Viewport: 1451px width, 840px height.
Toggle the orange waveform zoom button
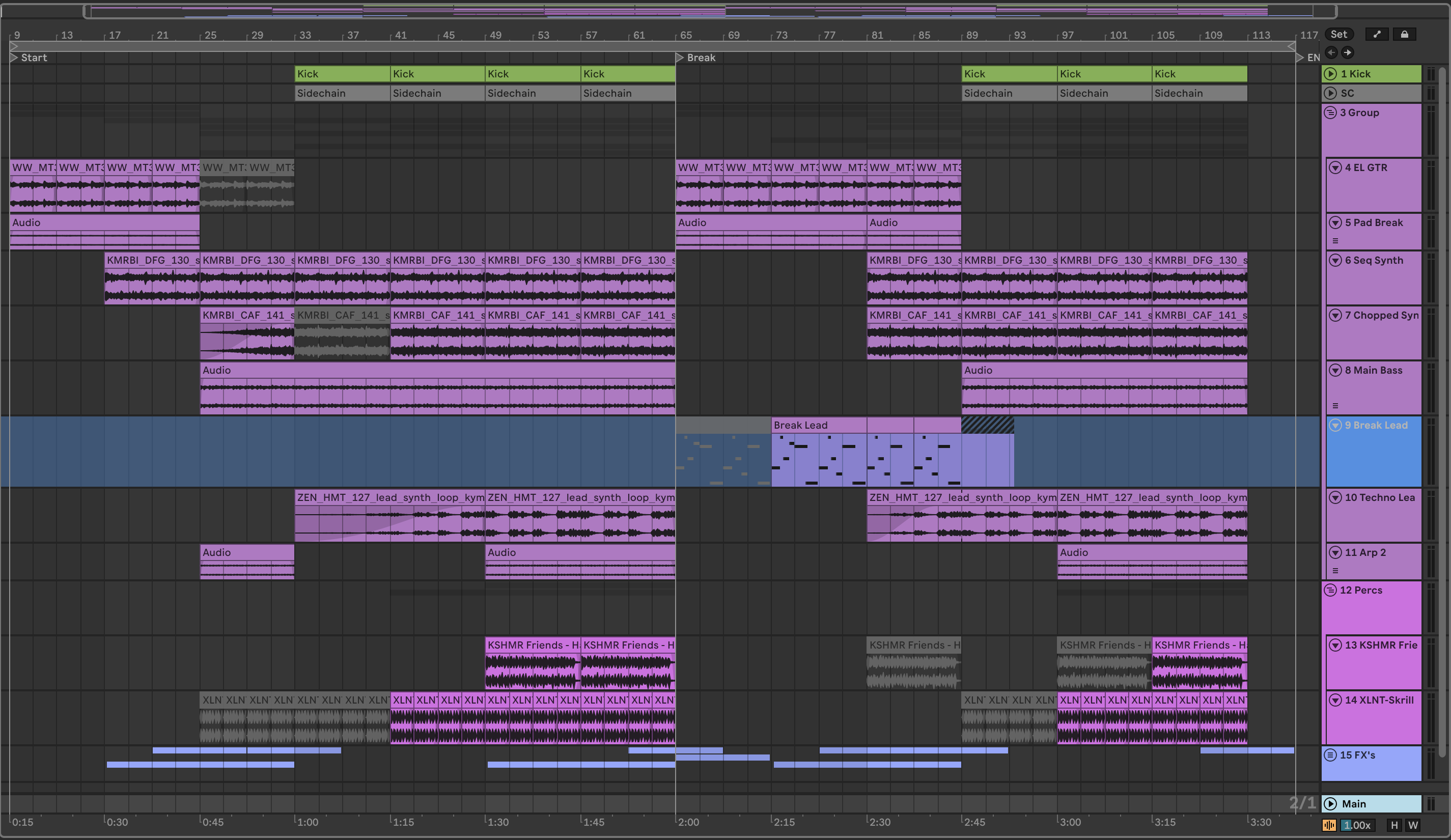(x=1329, y=825)
